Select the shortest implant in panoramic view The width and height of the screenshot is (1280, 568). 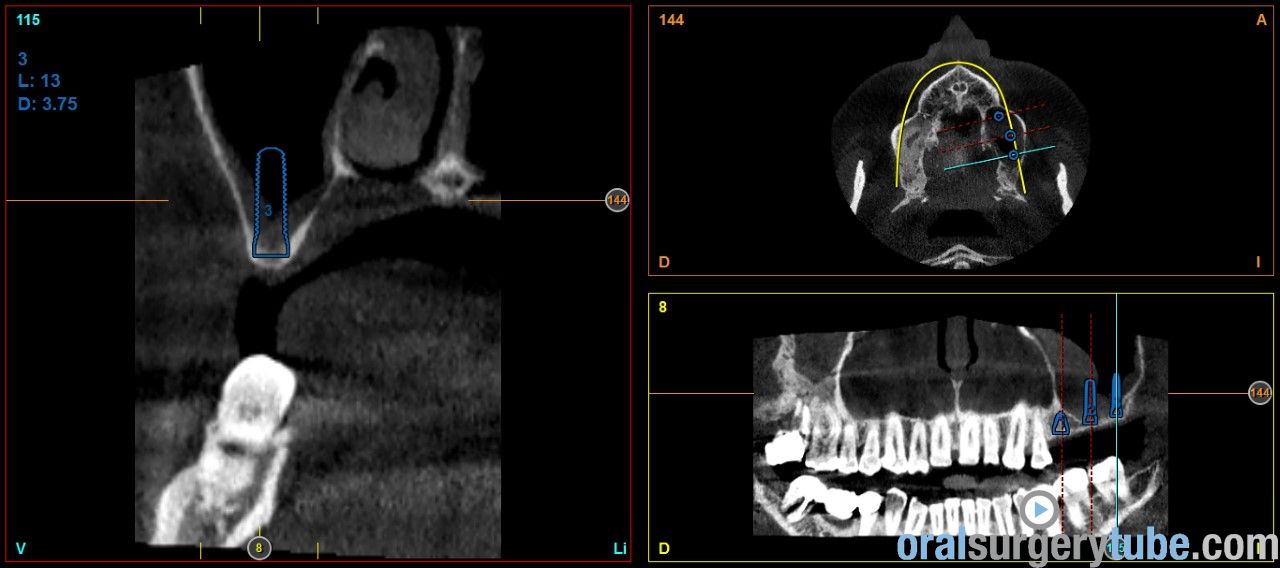tap(1061, 424)
